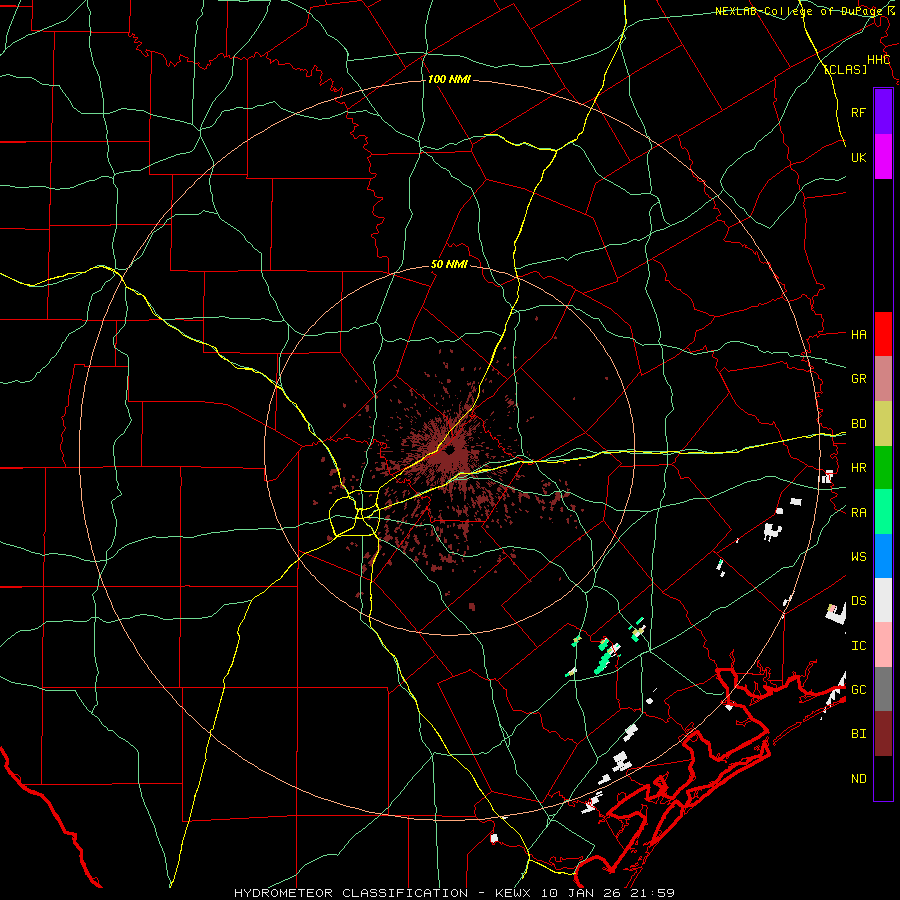The height and width of the screenshot is (900, 900).
Task: Pick the dark green HR legend swatch
Action: 883,468
